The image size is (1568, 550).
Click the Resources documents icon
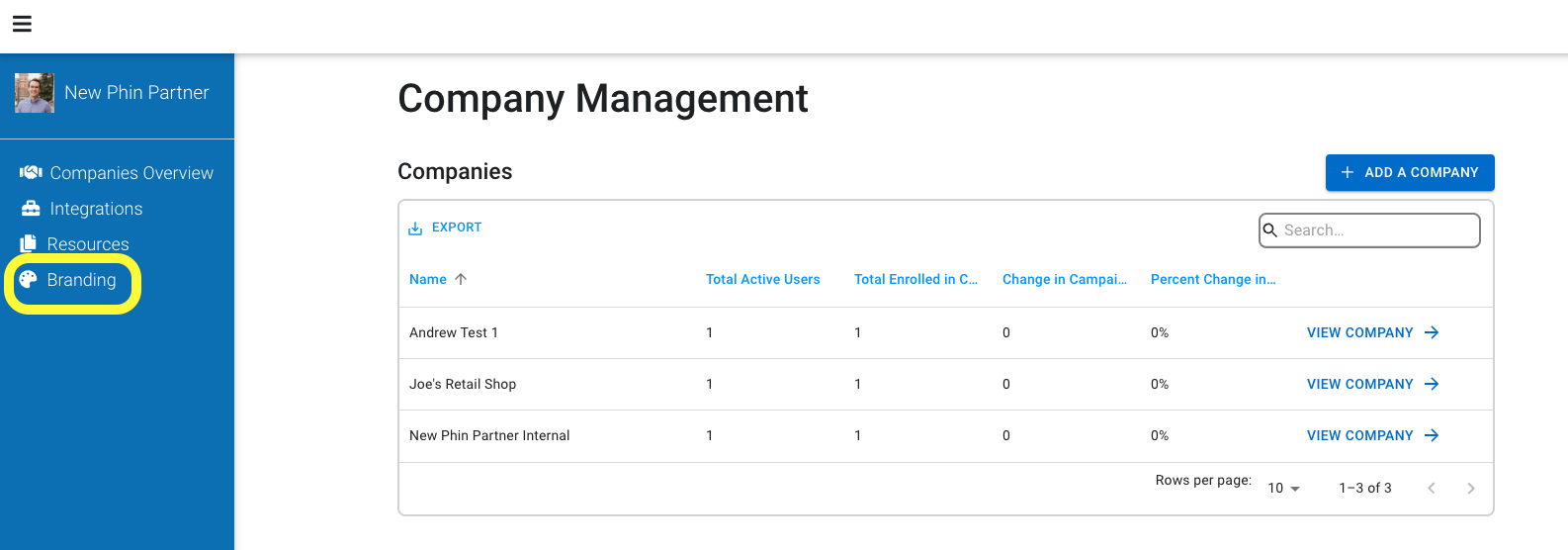click(29, 243)
